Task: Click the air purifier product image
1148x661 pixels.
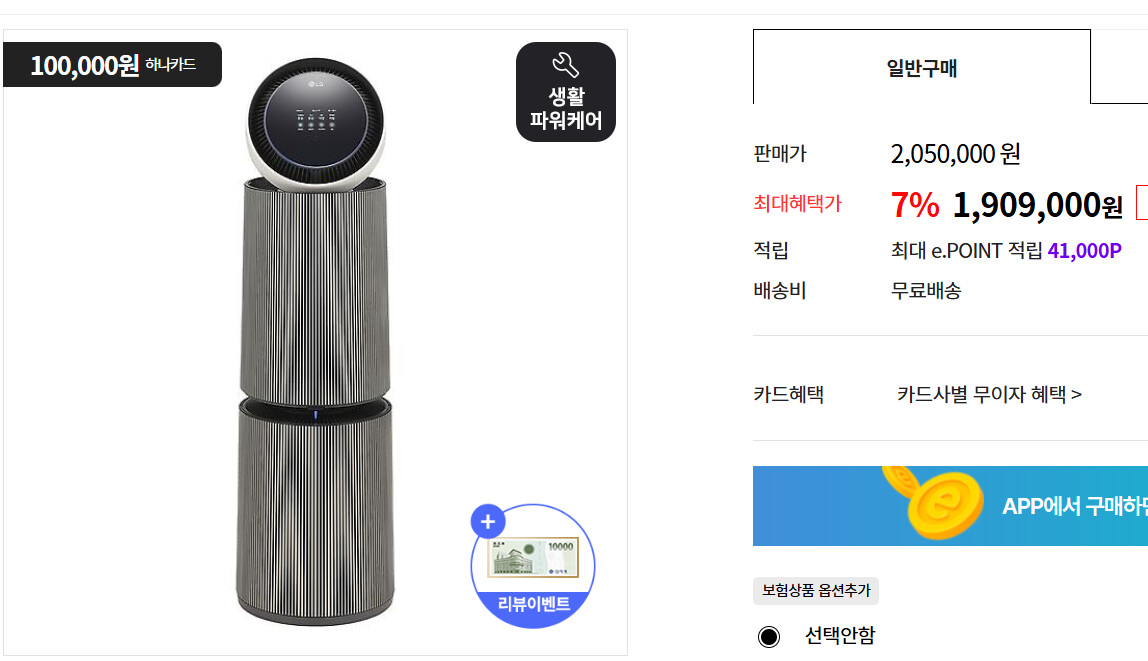Action: (315, 342)
